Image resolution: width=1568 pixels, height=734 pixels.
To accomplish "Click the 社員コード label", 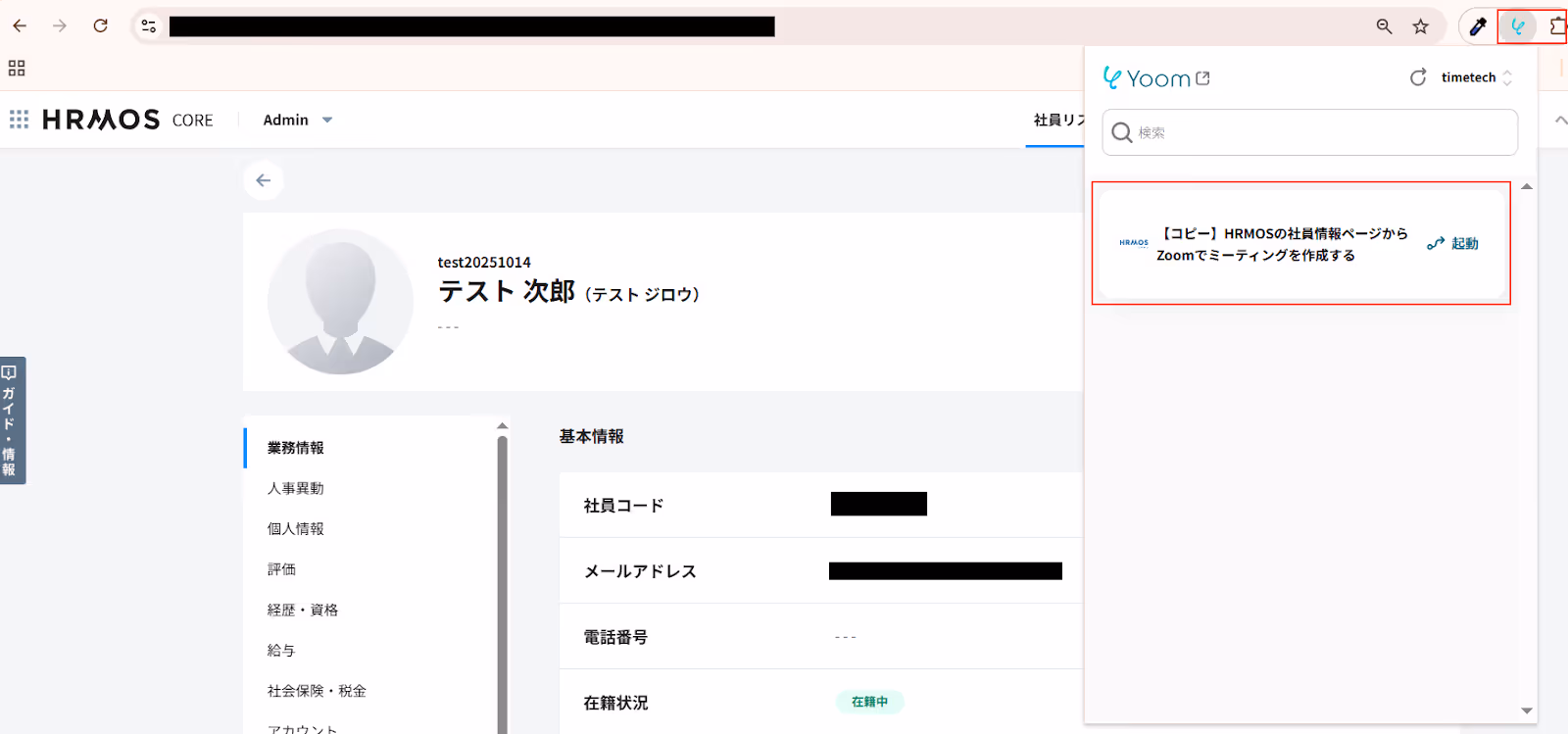I will [623, 506].
